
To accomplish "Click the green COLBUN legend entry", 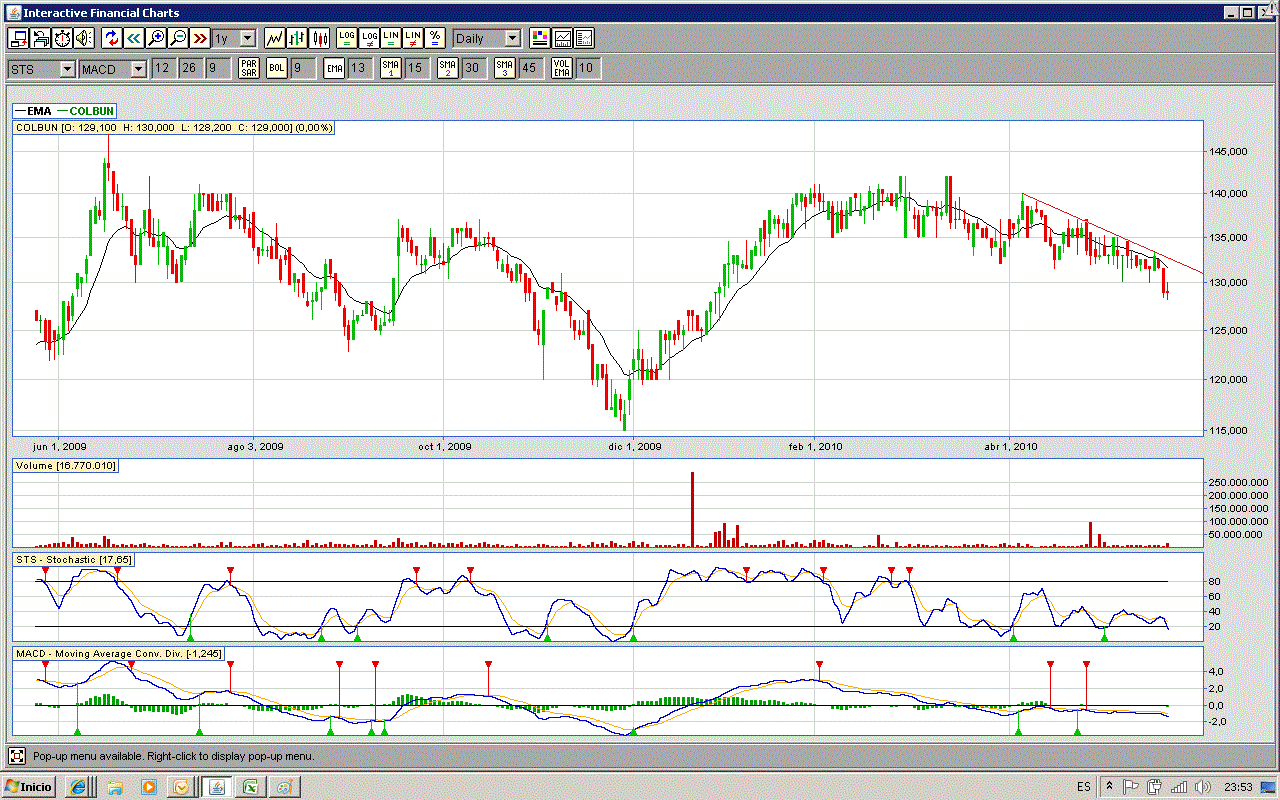I will pos(86,111).
